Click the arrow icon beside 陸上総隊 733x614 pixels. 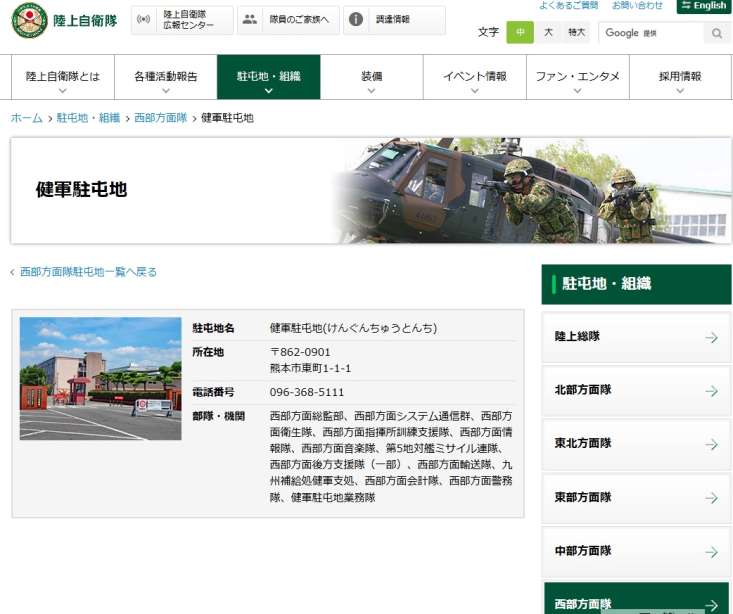pyautogui.click(x=711, y=338)
